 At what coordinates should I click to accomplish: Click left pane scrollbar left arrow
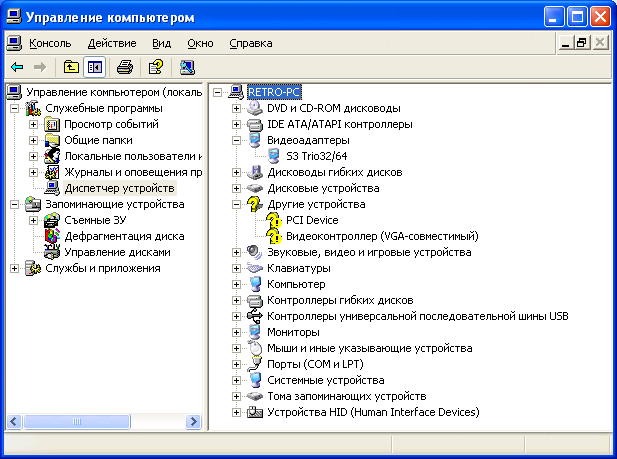pos(14,422)
